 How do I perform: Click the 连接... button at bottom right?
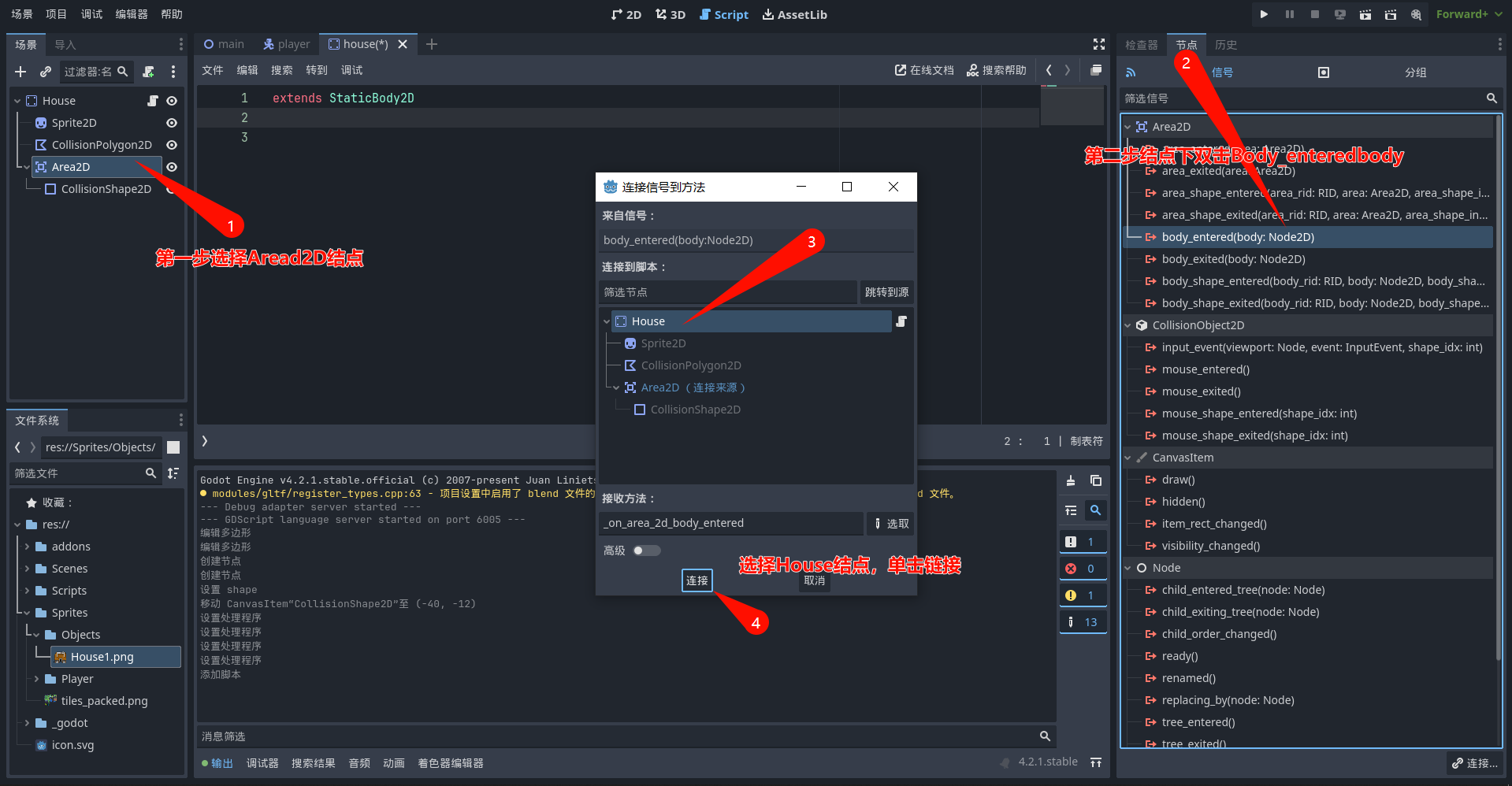(x=1474, y=763)
